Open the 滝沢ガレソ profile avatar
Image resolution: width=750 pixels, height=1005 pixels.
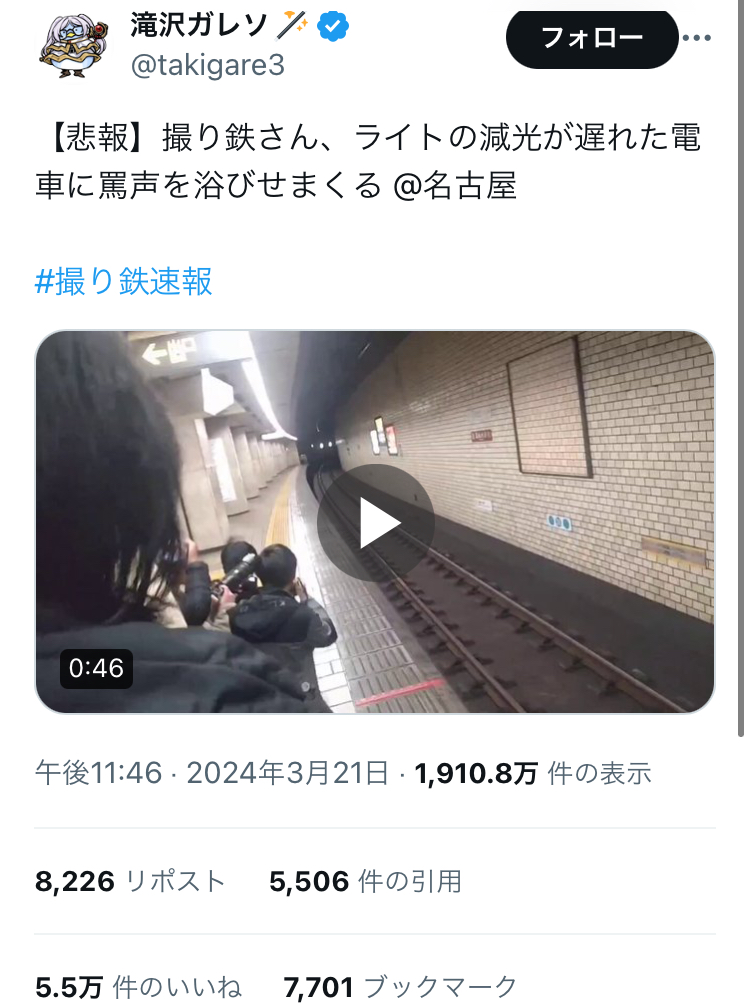pyautogui.click(x=75, y=45)
